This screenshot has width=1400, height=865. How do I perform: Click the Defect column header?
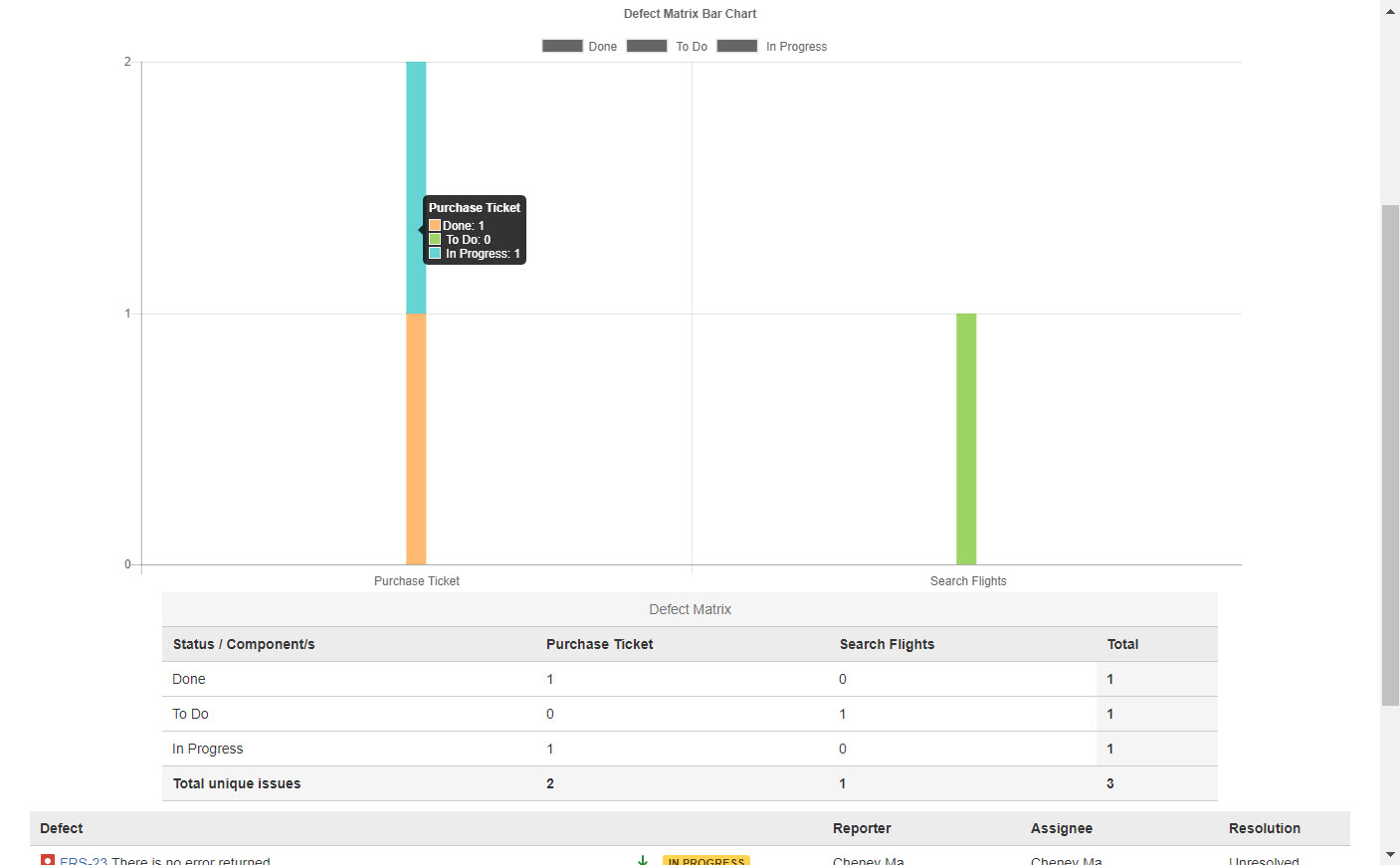point(62,828)
